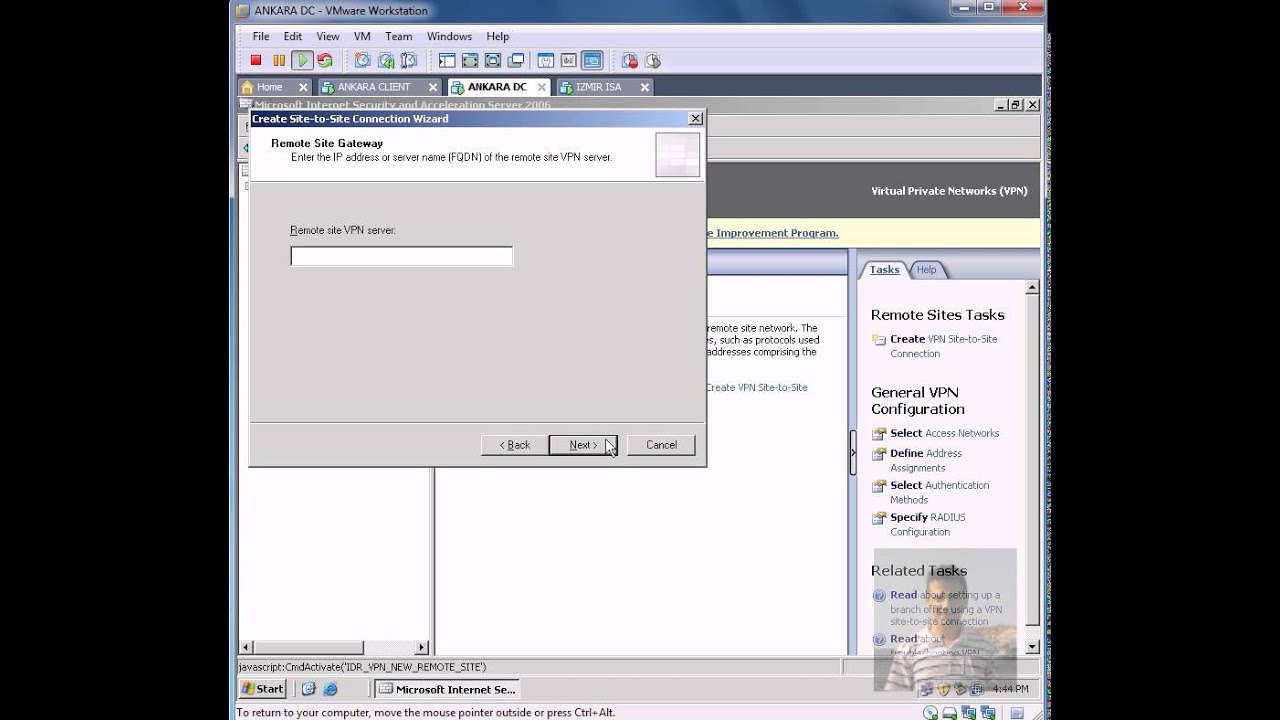Open the Team menu
The image size is (1280, 720).
pyautogui.click(x=399, y=36)
